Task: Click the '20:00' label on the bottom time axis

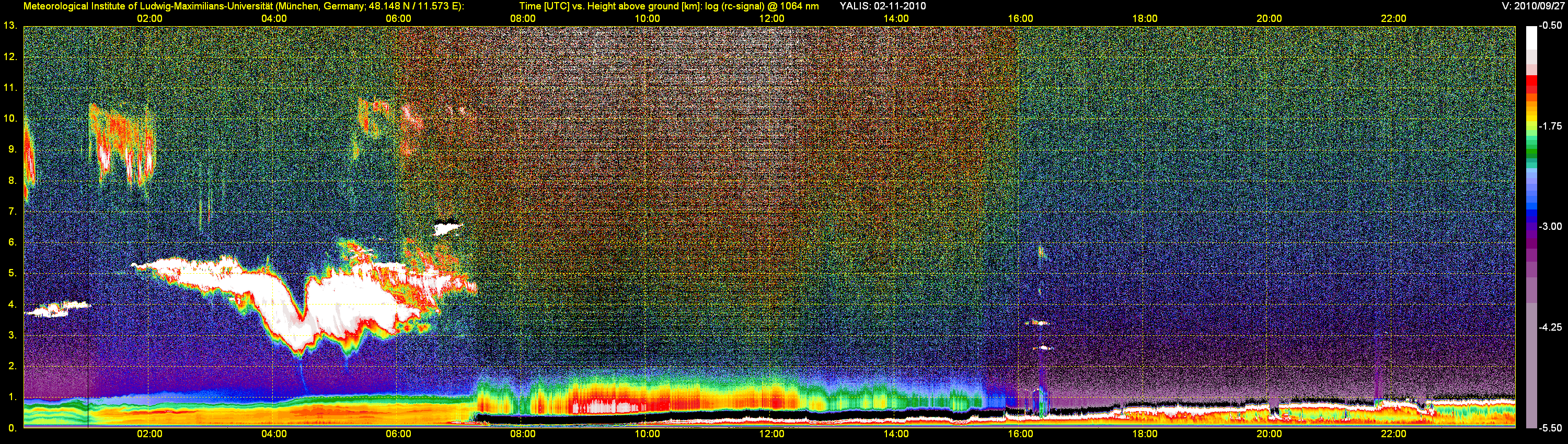Action: coord(1269,434)
